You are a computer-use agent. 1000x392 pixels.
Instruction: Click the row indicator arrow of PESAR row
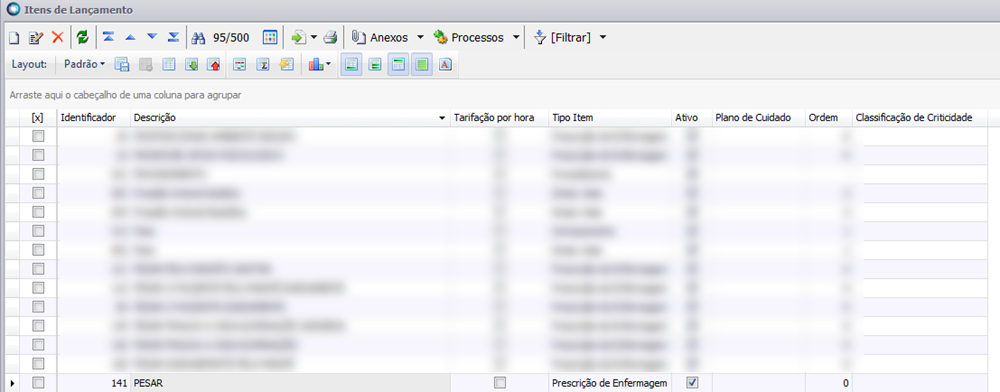12,383
